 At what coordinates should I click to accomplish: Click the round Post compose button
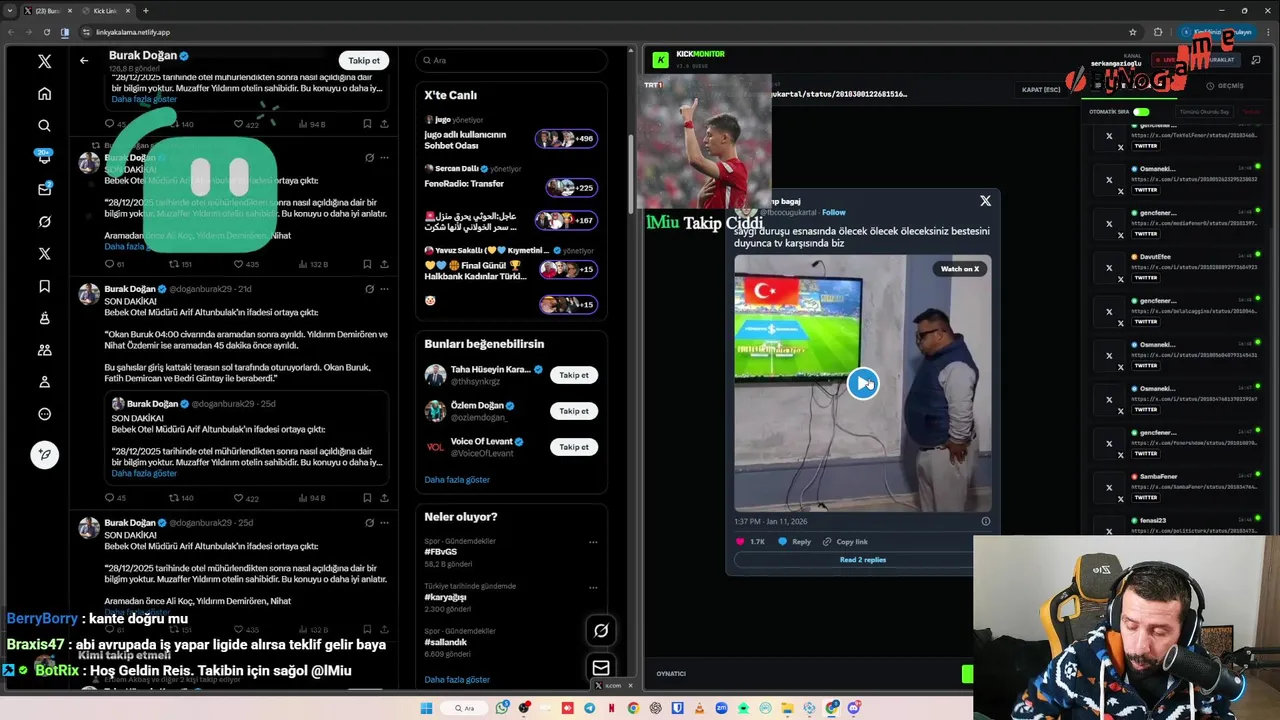(44, 454)
